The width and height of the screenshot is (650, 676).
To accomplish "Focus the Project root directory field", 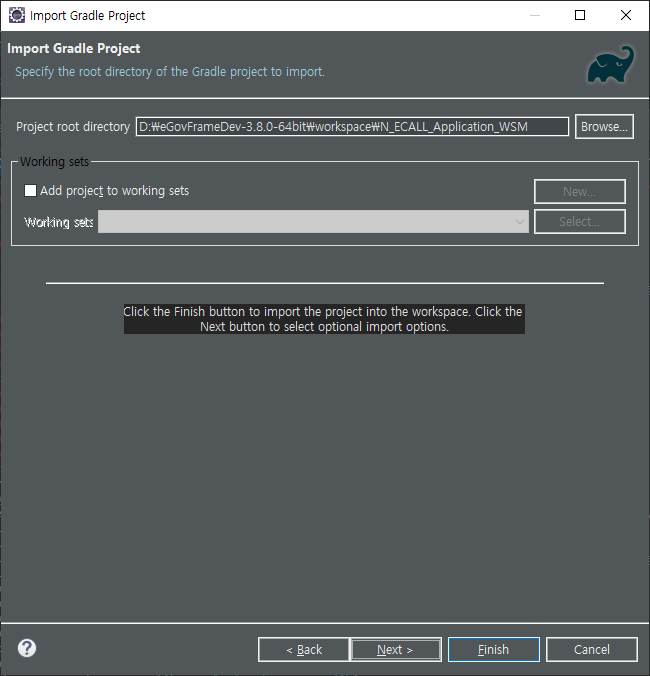I will pos(352,127).
